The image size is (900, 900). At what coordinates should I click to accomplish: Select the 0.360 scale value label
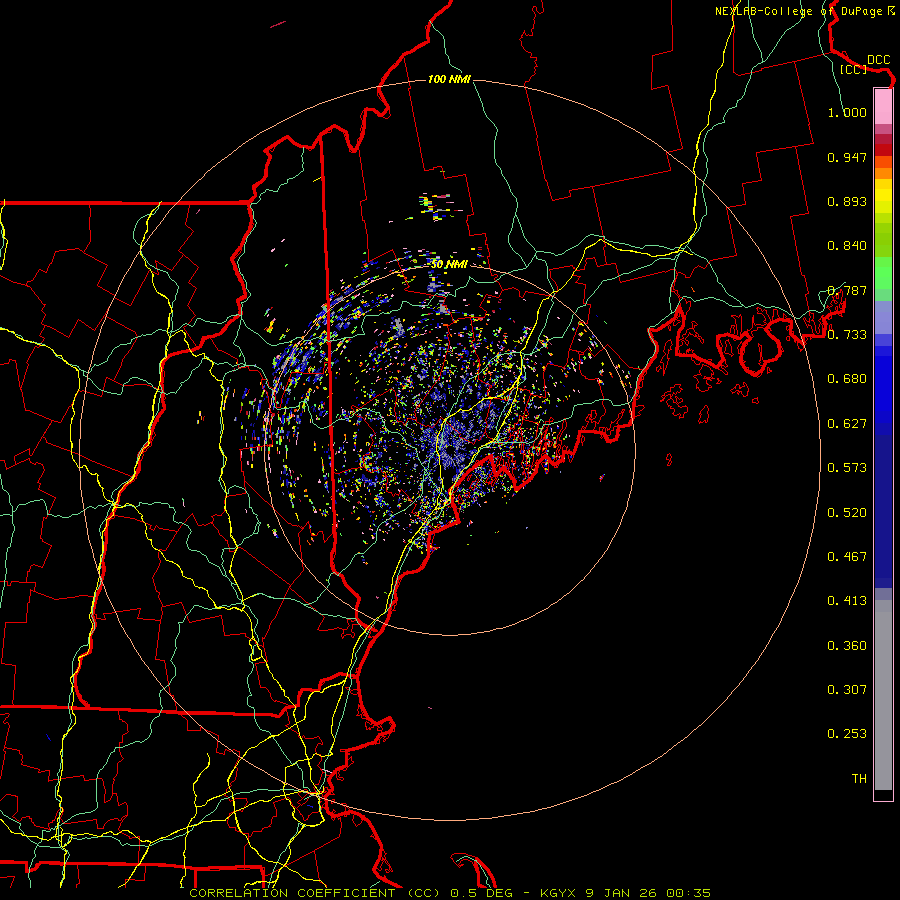(x=847, y=646)
